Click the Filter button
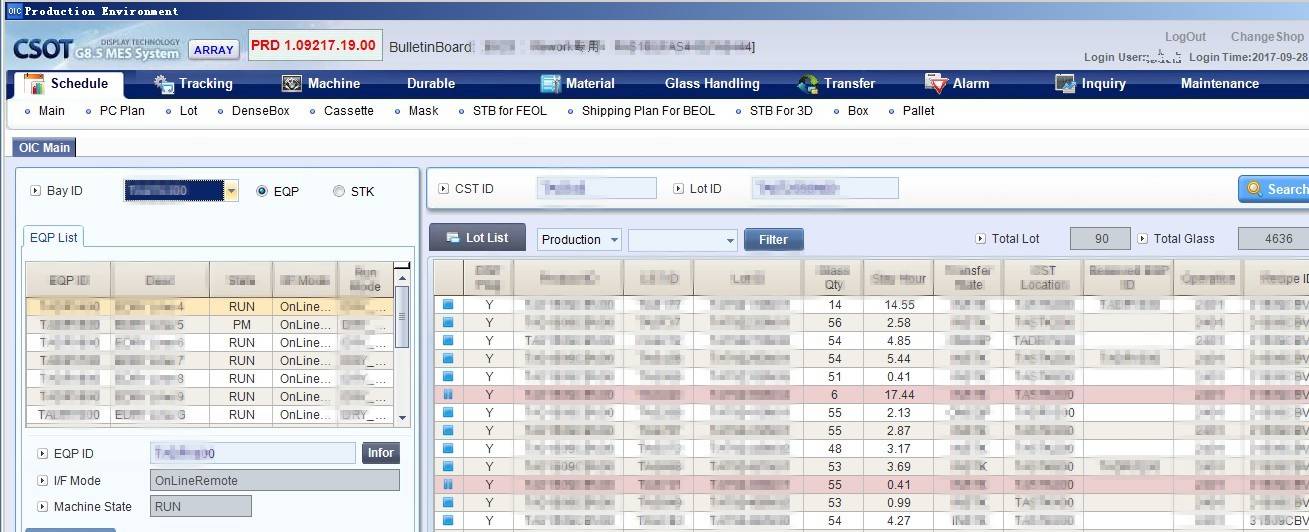This screenshot has width=1309, height=532. click(773, 240)
